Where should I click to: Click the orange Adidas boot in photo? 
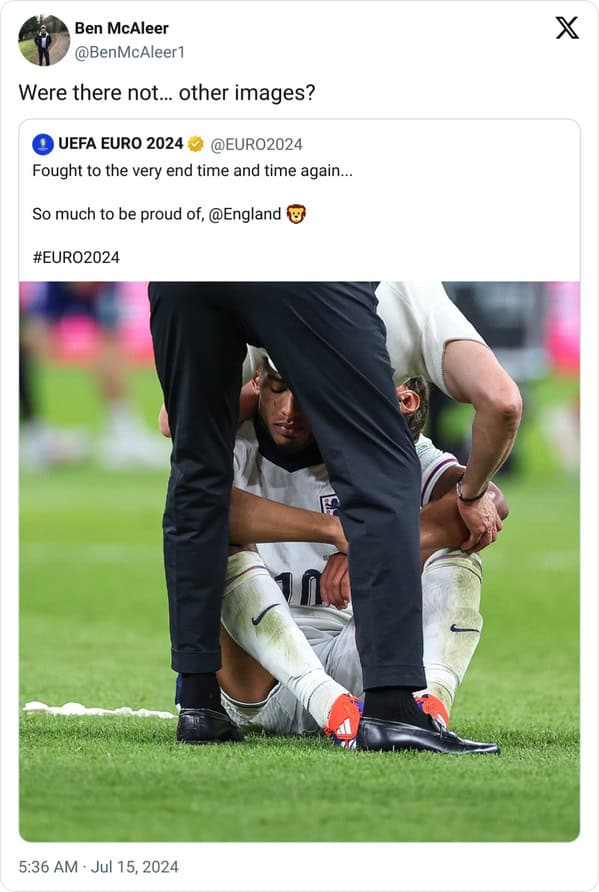coord(344,720)
